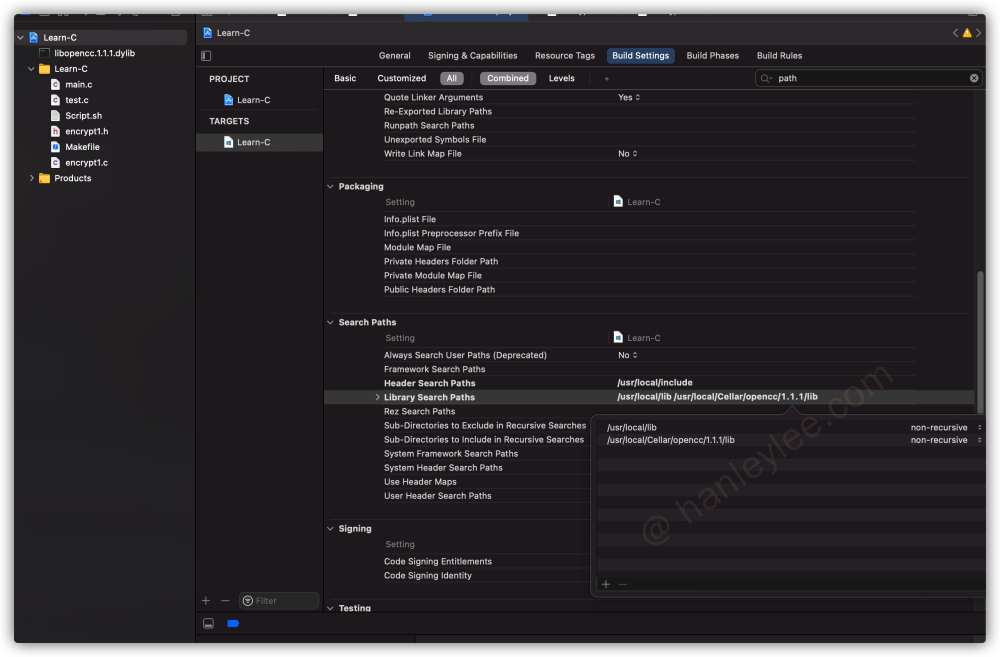Collapse the Learn-C folder group
The height and width of the screenshot is (657, 1000).
coord(31,69)
